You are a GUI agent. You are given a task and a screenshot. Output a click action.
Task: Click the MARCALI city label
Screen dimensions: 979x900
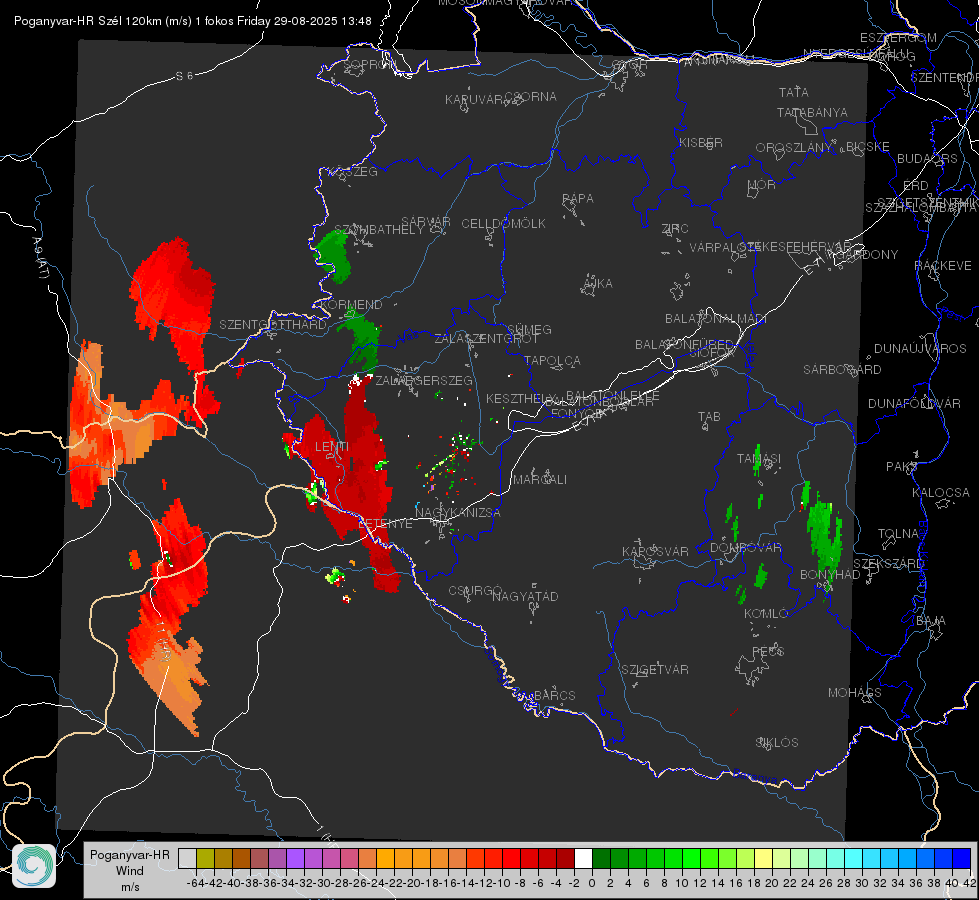click(539, 480)
